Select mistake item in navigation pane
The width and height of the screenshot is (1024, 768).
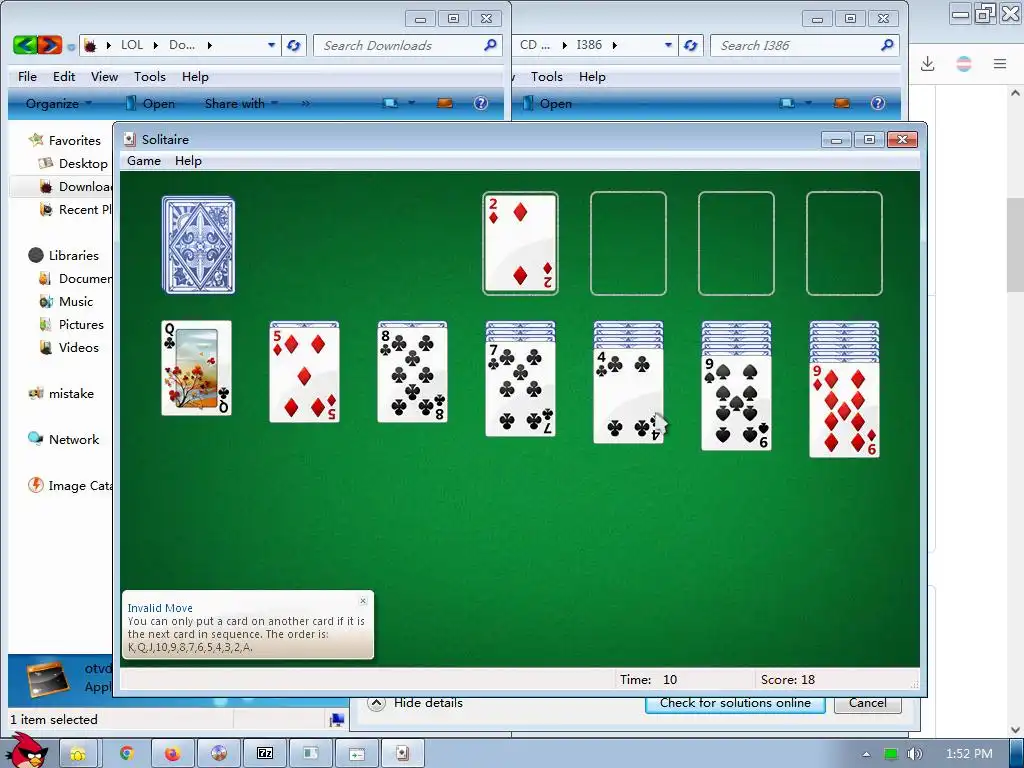tap(71, 394)
